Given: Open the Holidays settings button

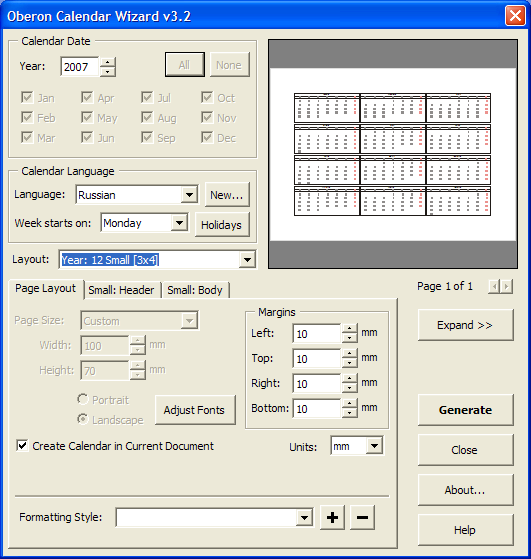Looking at the screenshot, I should (222, 225).
